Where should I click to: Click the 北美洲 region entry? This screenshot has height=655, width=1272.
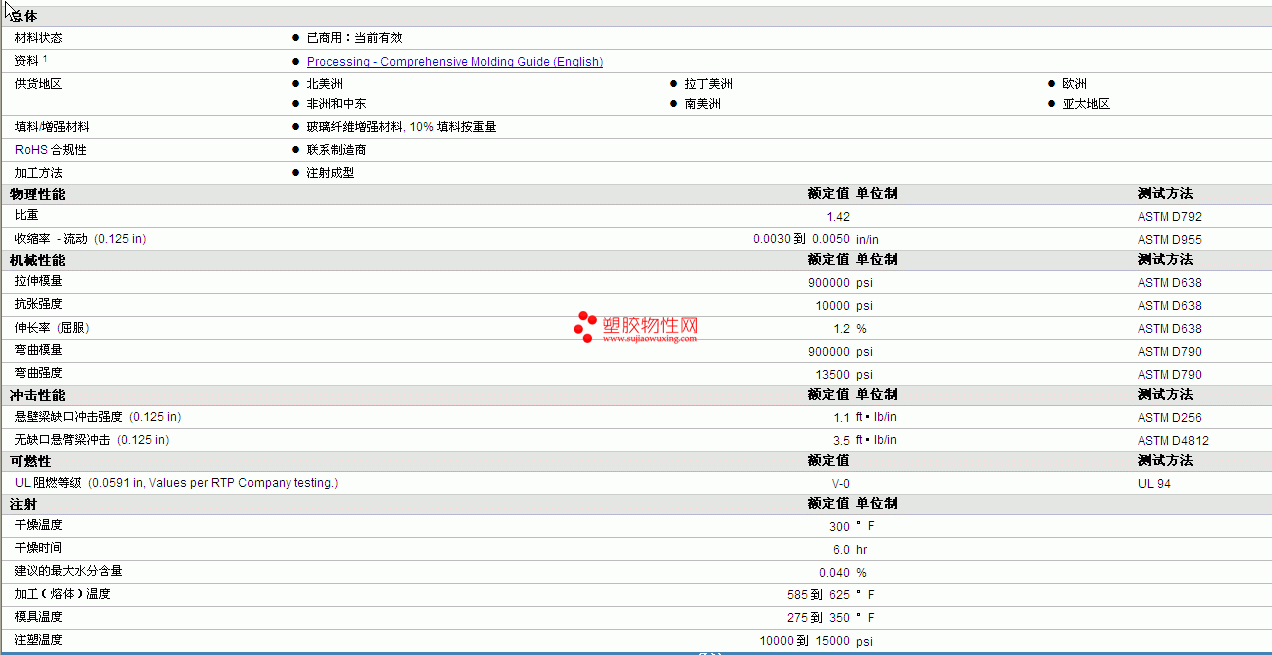click(x=325, y=84)
